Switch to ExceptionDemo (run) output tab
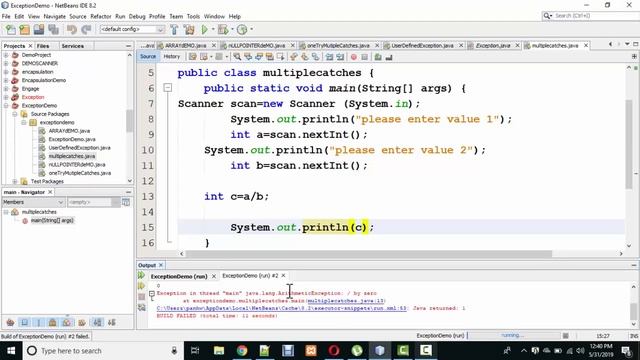640x360 pixels. 179,276
